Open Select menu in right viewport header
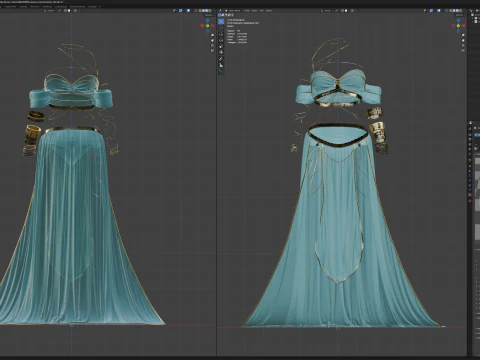The width and height of the screenshot is (480, 360). pos(255,10)
